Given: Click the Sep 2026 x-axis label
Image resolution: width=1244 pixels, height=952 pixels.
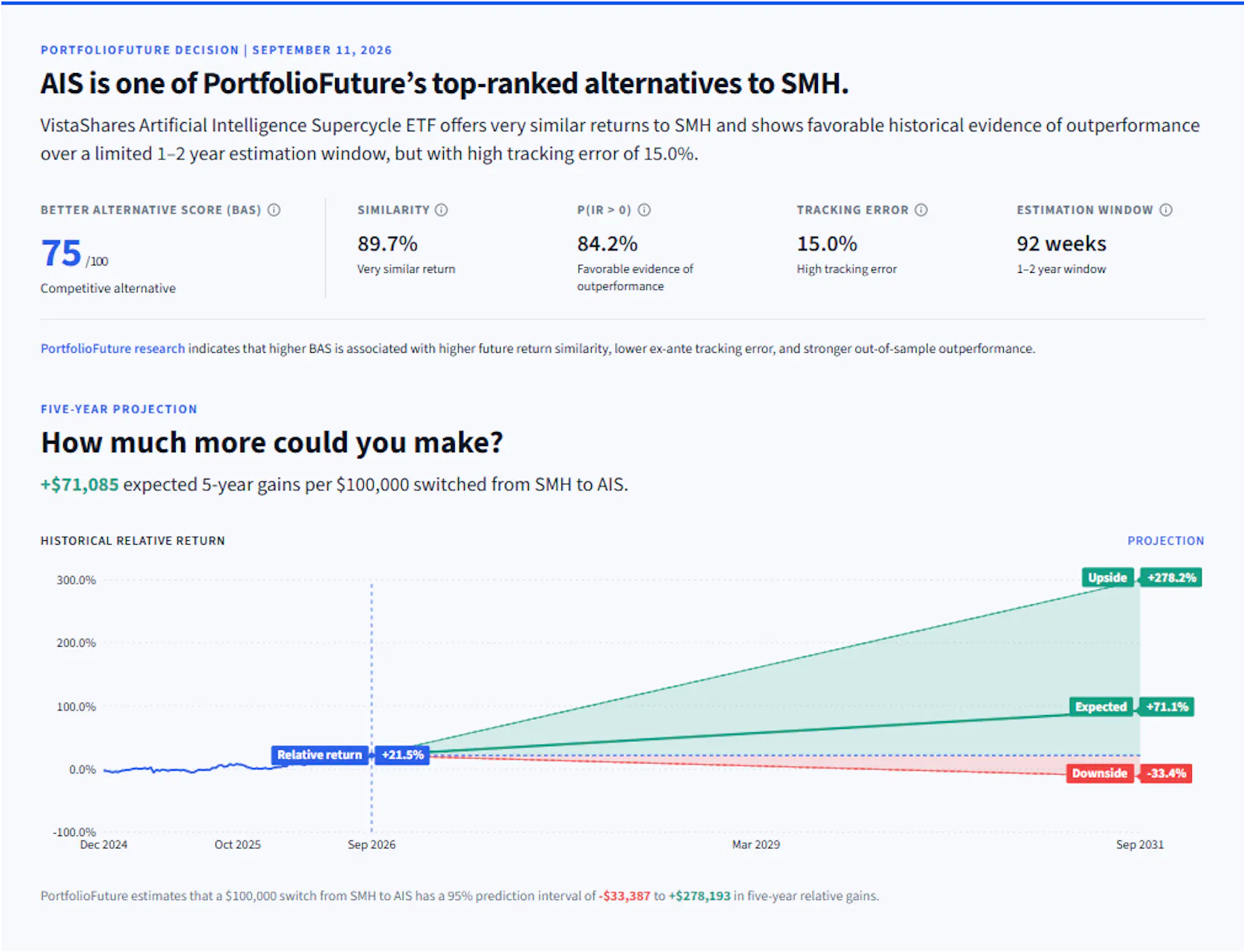Looking at the screenshot, I should [x=372, y=845].
